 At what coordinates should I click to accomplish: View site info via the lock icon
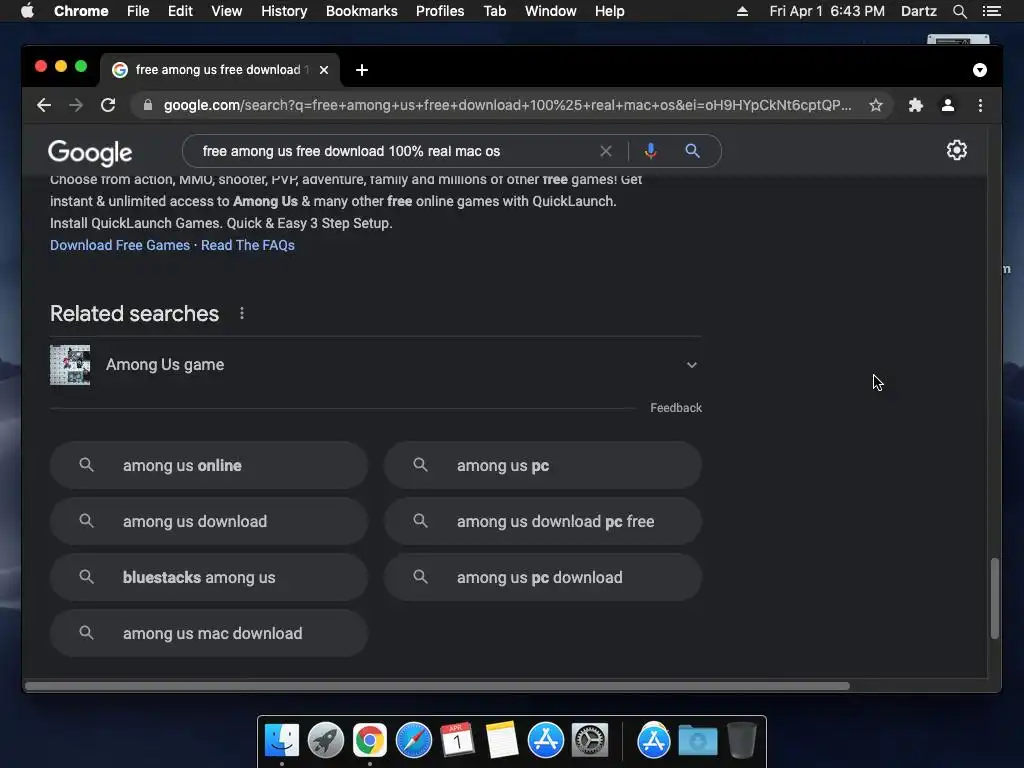pyautogui.click(x=148, y=105)
